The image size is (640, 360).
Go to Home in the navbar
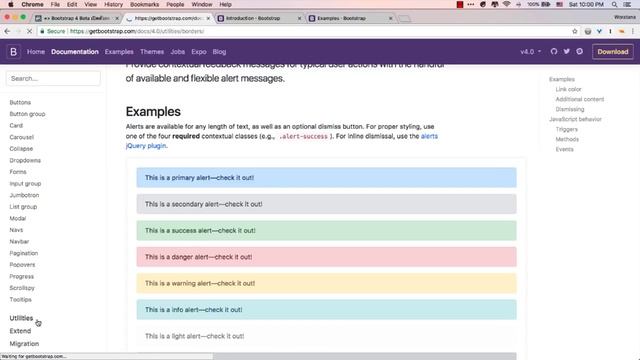pos(36,52)
